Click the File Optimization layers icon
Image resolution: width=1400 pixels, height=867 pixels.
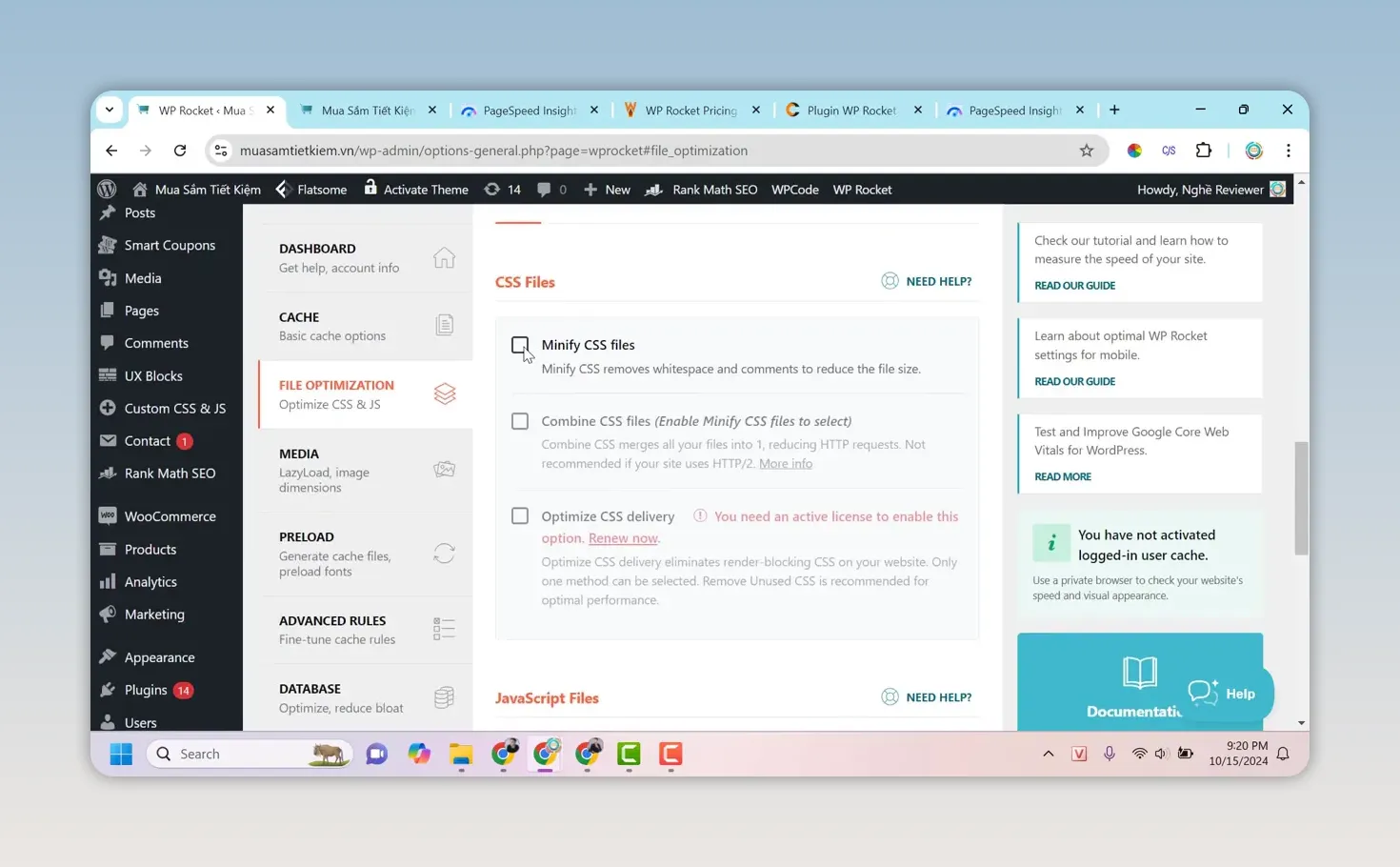coord(445,393)
